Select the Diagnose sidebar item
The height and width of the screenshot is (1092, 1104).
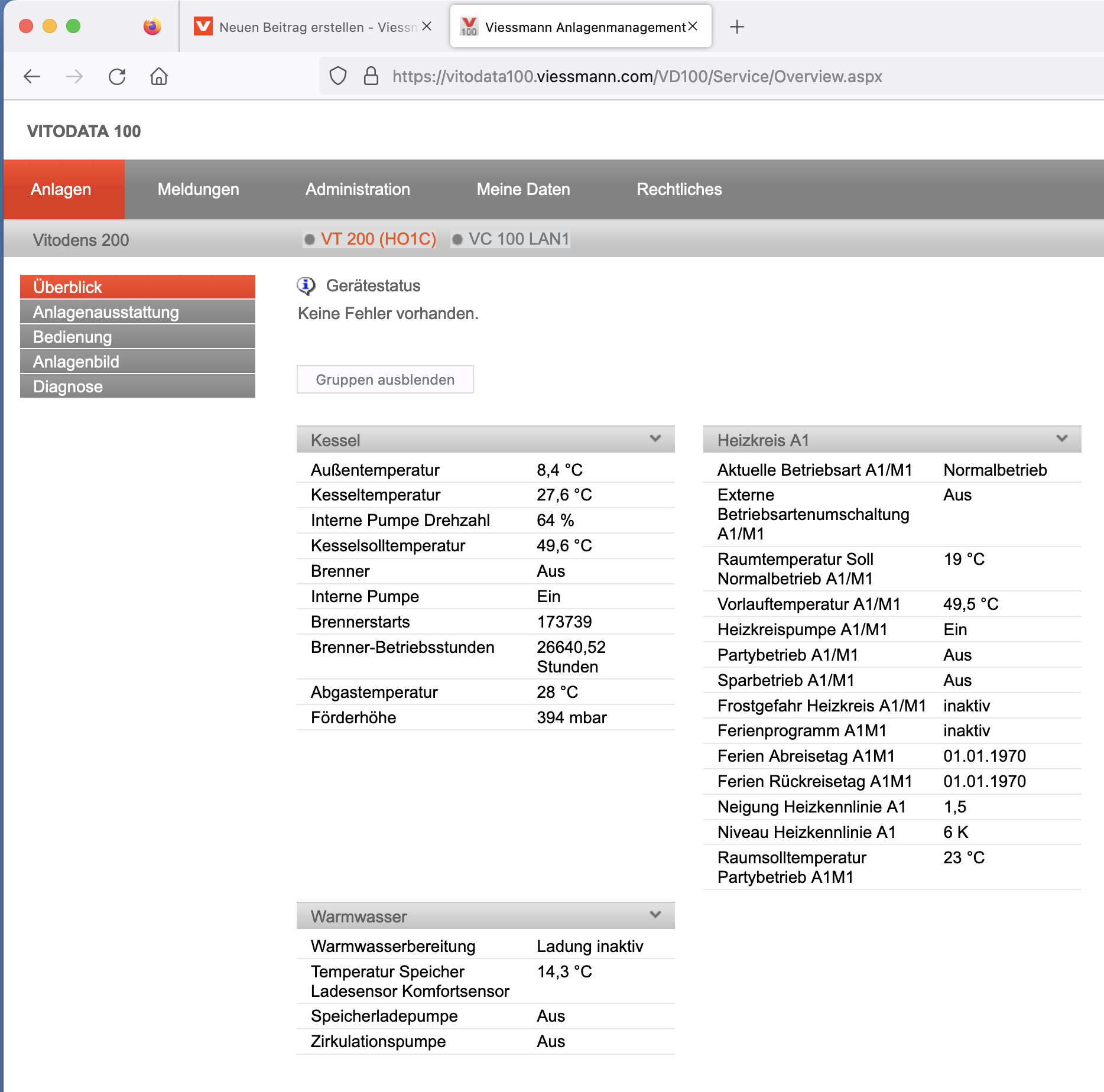[x=138, y=386]
